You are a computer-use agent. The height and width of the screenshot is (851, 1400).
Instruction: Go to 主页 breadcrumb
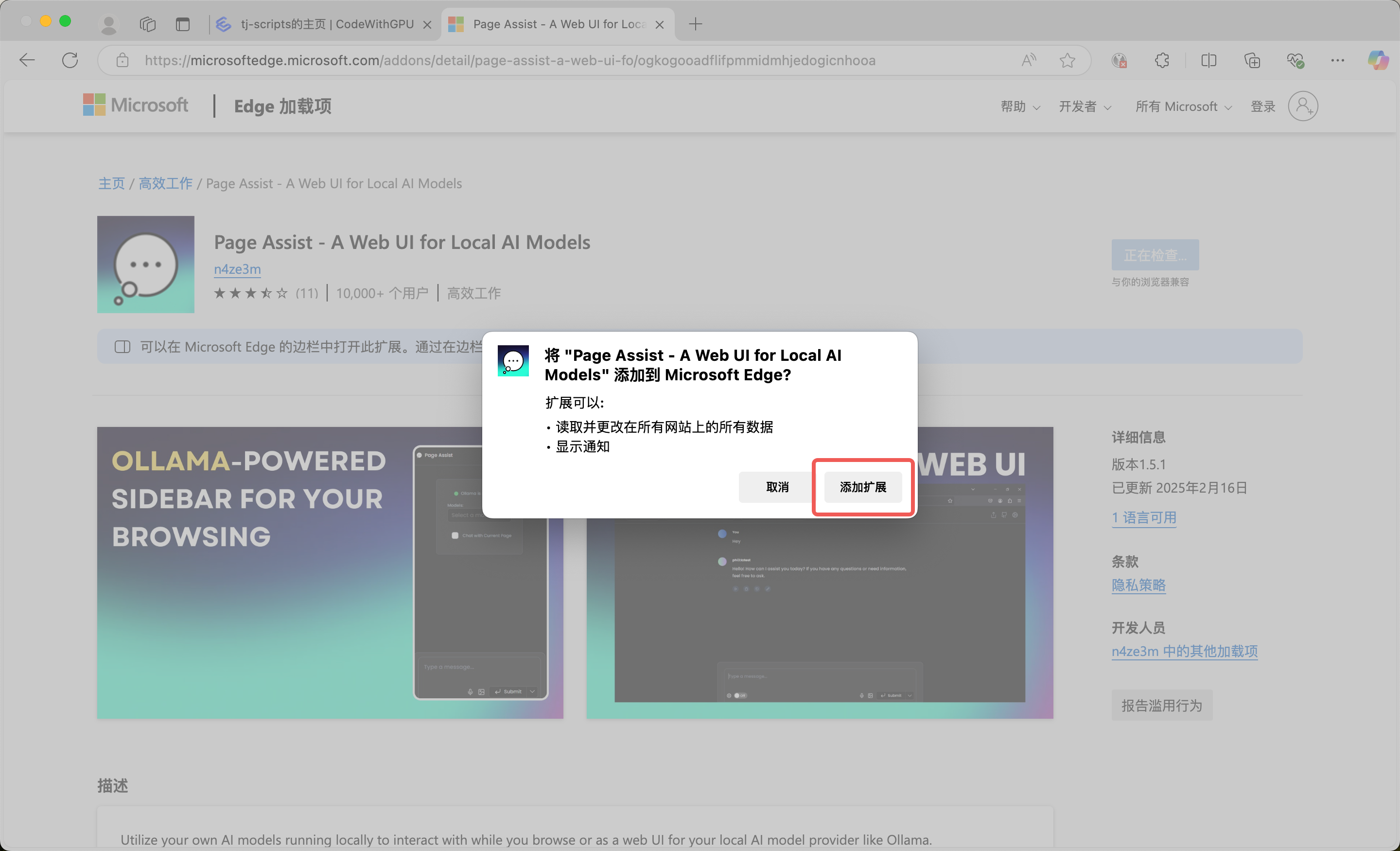click(111, 183)
